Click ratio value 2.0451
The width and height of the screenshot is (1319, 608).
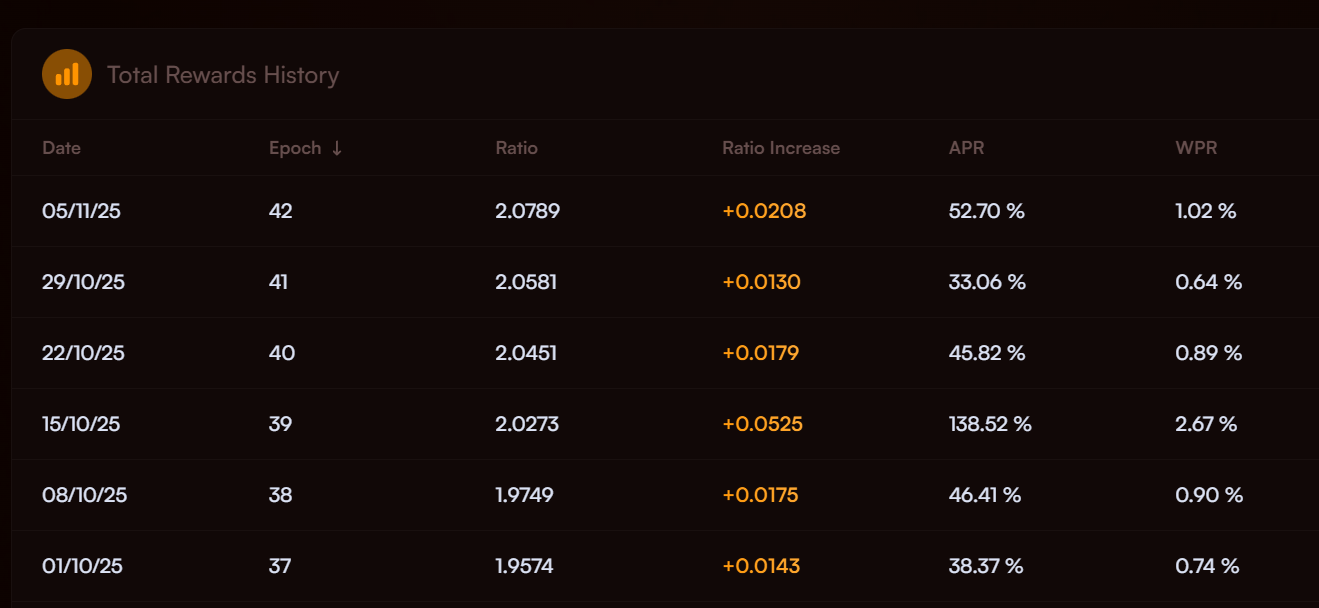point(526,353)
